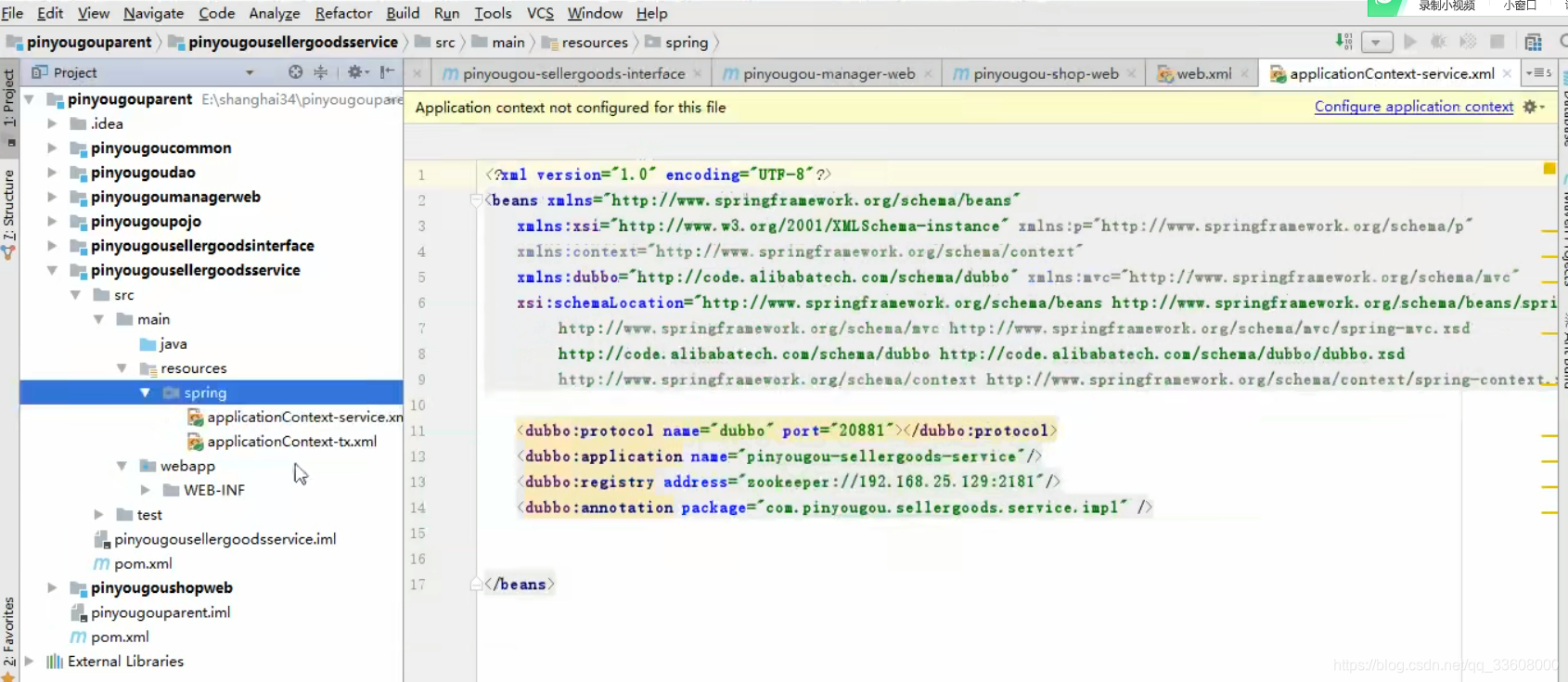
Task: Click the Run with Coverage icon
Action: tap(1468, 42)
